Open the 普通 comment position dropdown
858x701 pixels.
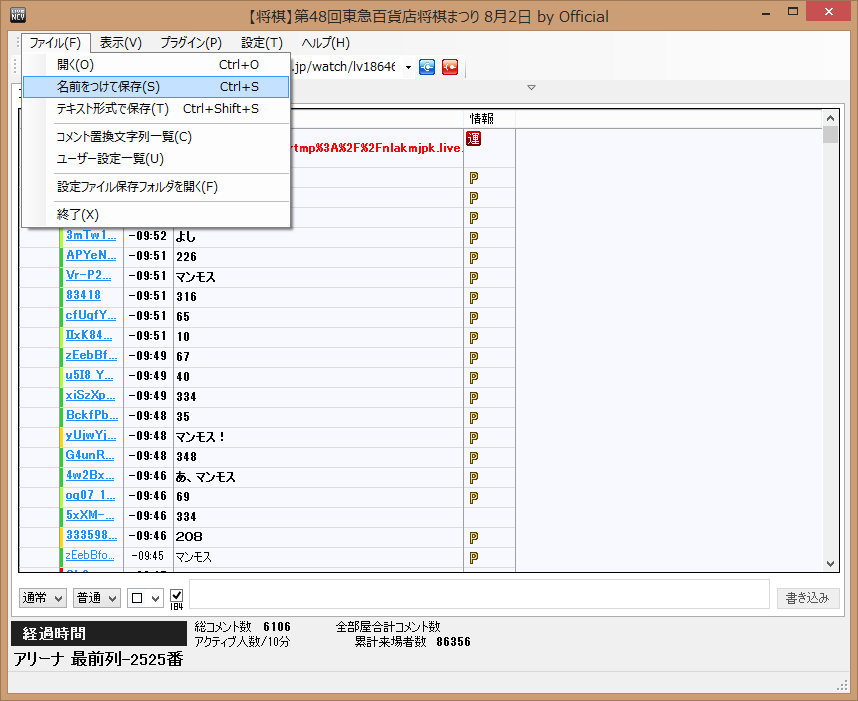(98, 598)
